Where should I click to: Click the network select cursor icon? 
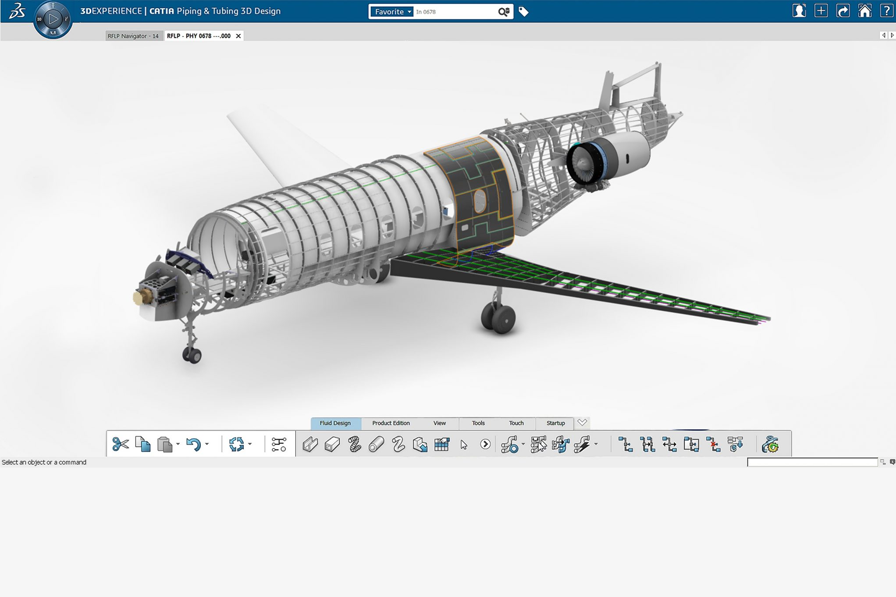coord(538,444)
